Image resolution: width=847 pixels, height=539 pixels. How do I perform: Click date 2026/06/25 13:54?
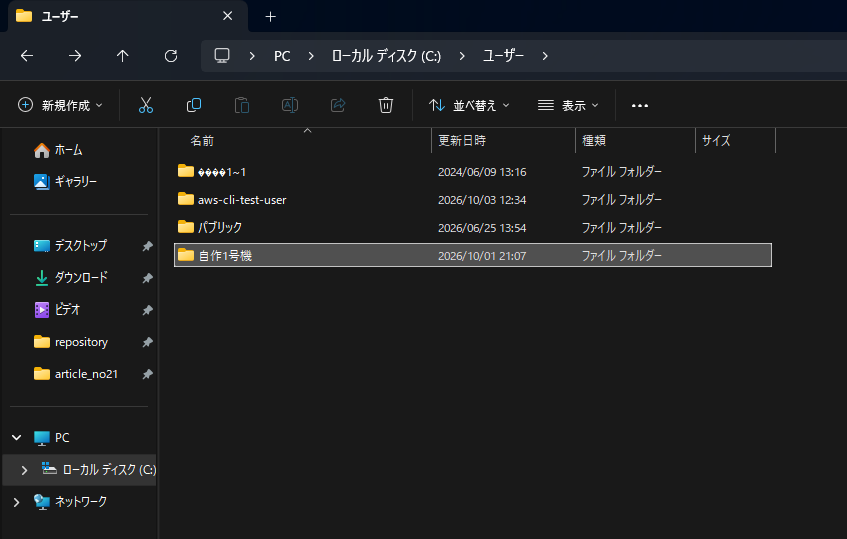[482, 228]
